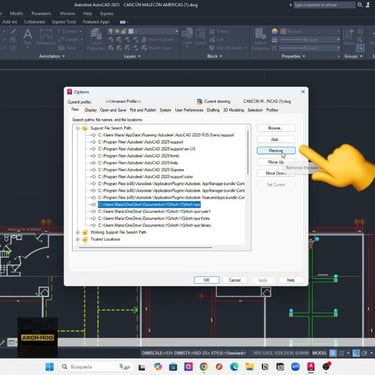
Task: Open the Express menu
Action: 107,14
